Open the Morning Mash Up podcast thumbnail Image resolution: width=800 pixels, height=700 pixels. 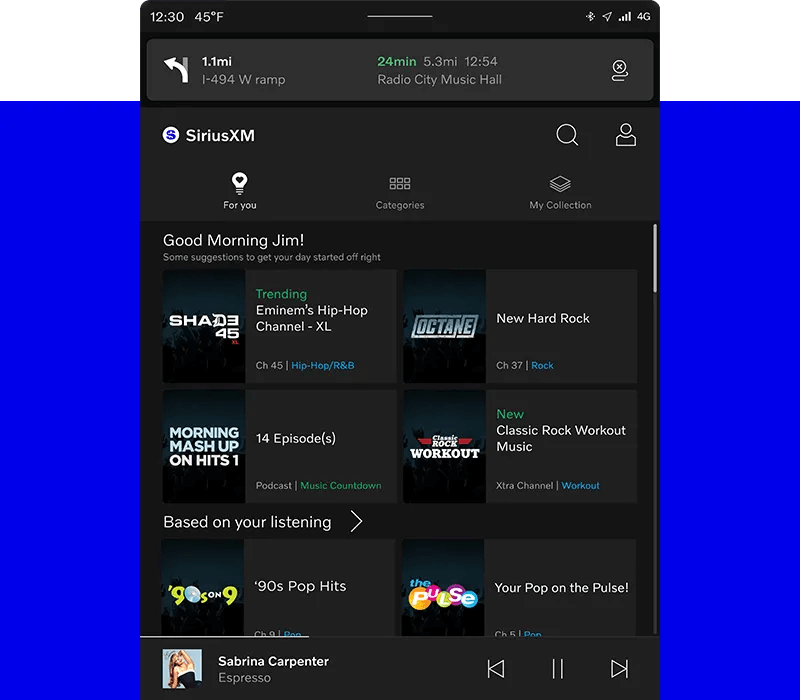click(x=204, y=446)
